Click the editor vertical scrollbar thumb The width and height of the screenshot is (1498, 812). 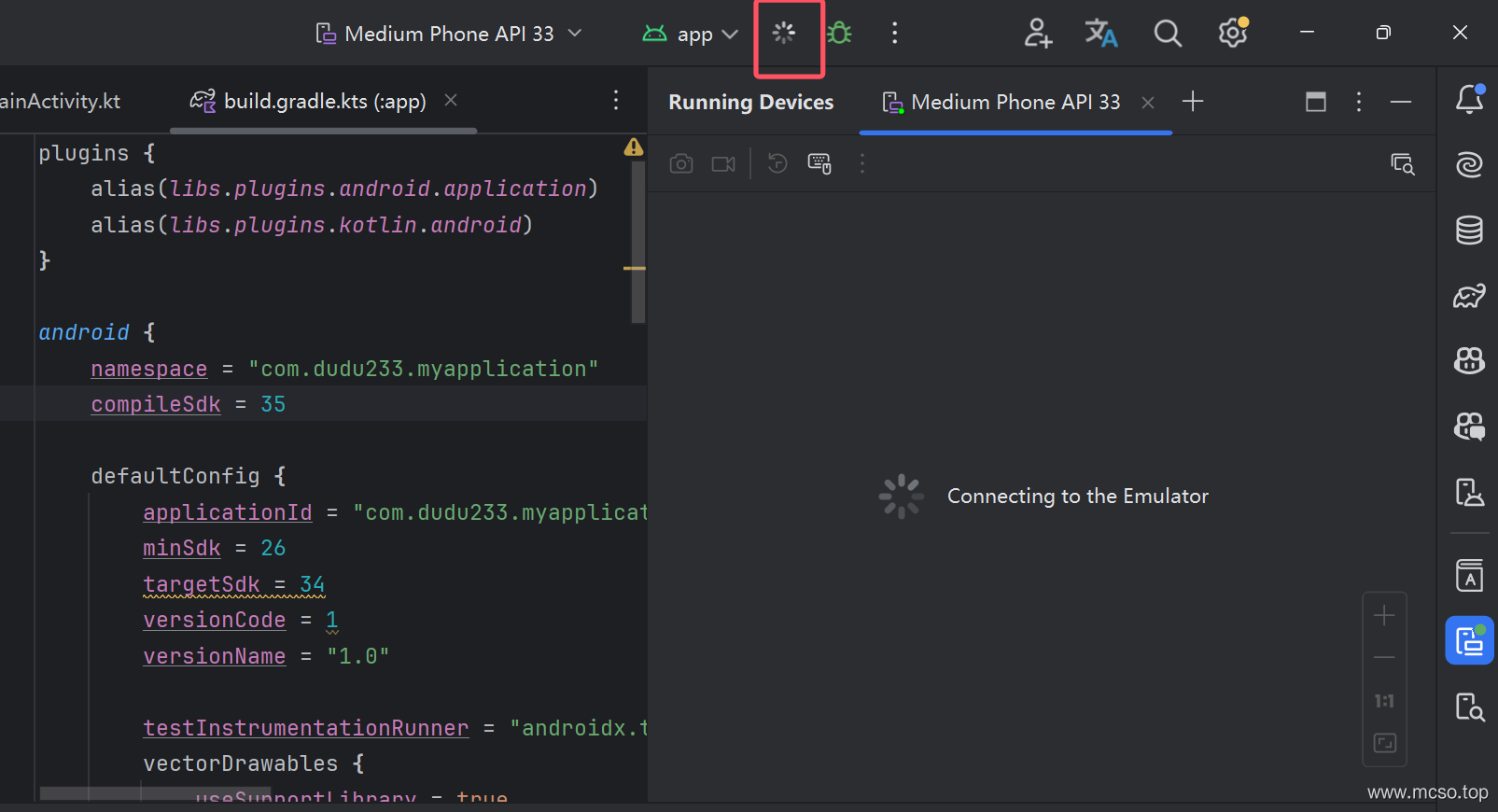point(638,243)
